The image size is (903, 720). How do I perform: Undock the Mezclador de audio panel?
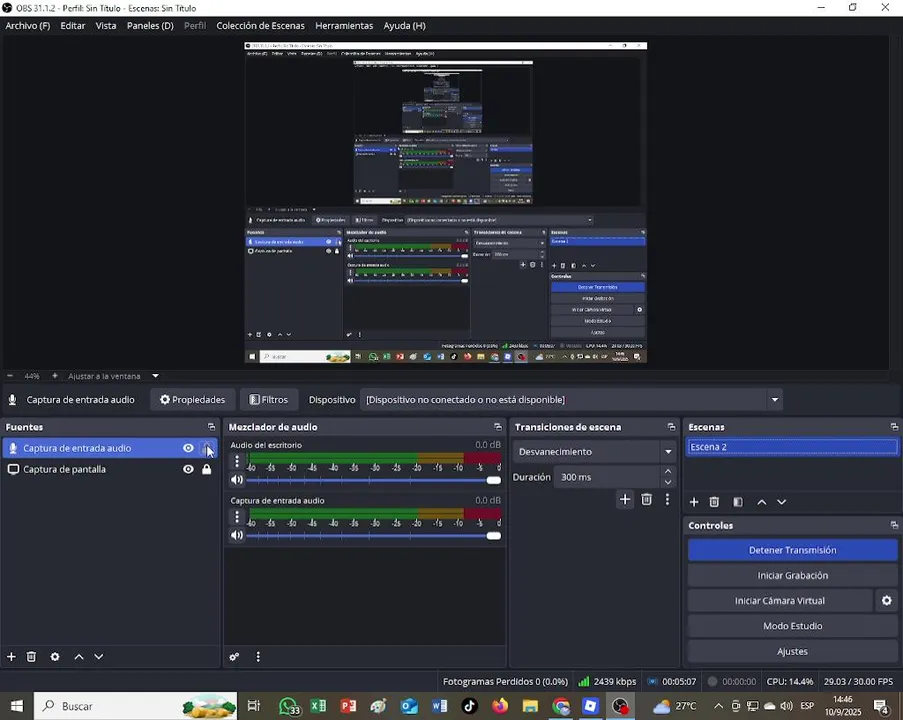tap(498, 427)
